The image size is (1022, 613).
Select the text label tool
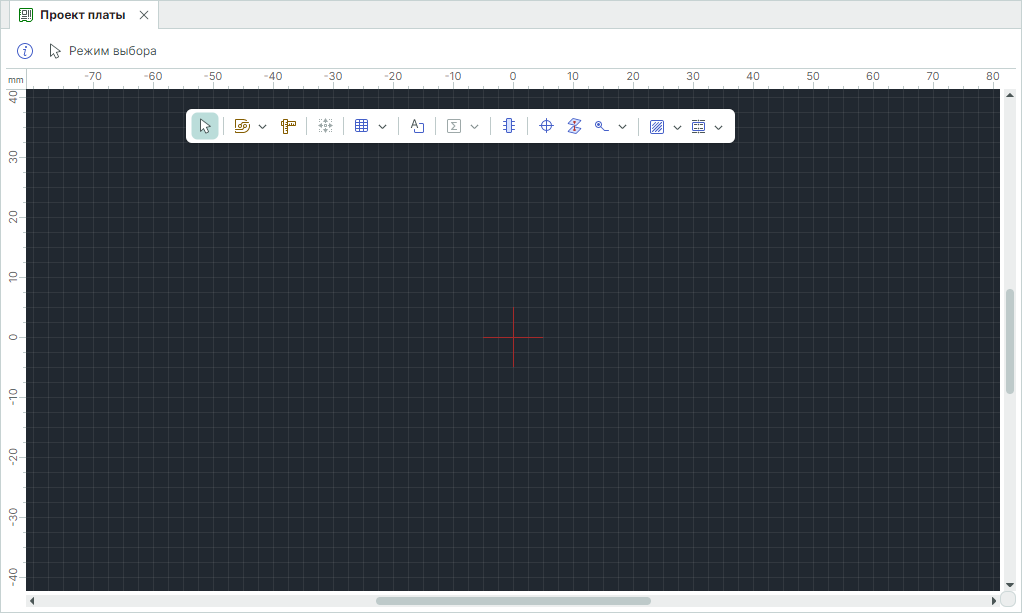pos(417,126)
